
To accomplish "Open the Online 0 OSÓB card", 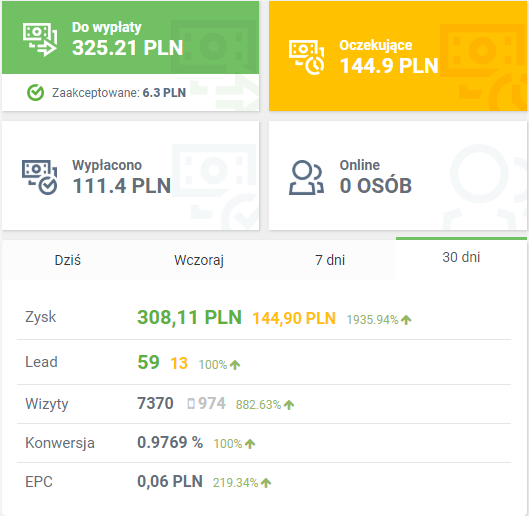I will point(398,176).
